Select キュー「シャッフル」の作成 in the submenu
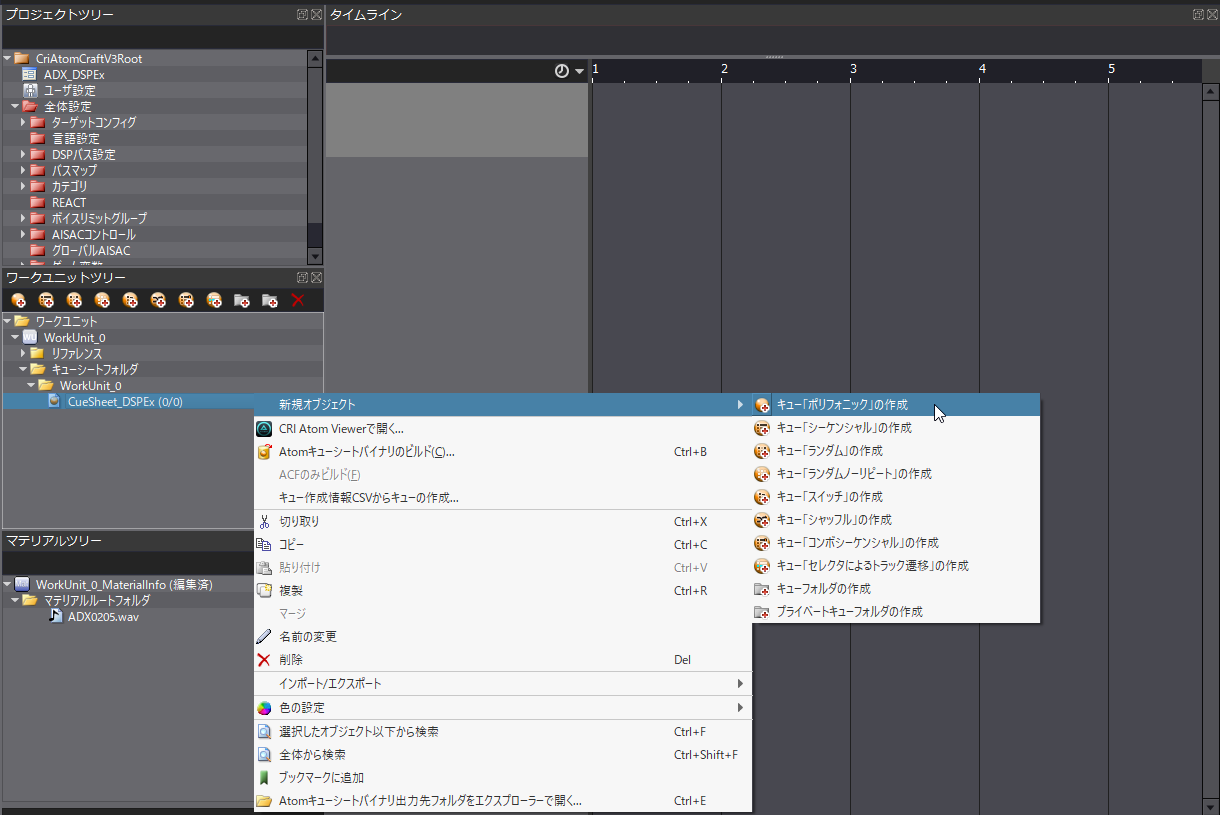 [896, 519]
